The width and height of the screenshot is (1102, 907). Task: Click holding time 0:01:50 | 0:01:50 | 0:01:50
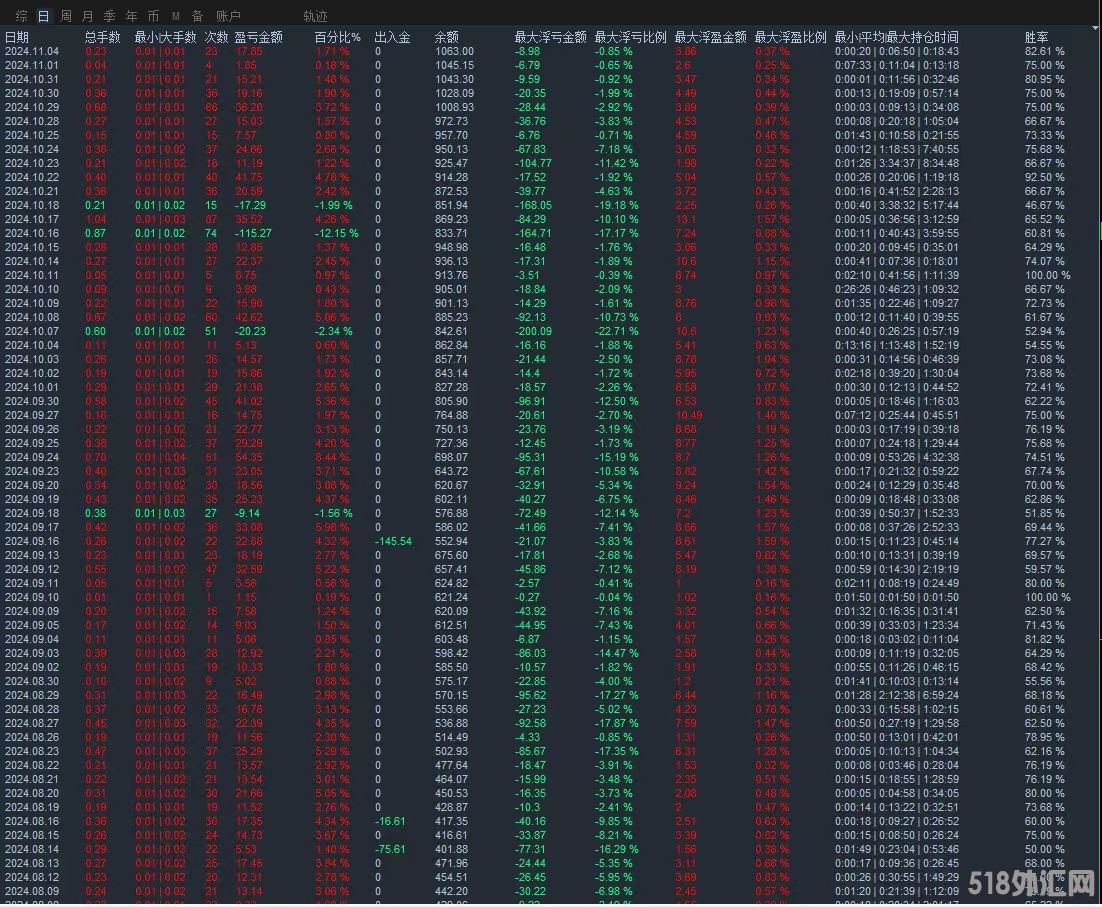897,597
